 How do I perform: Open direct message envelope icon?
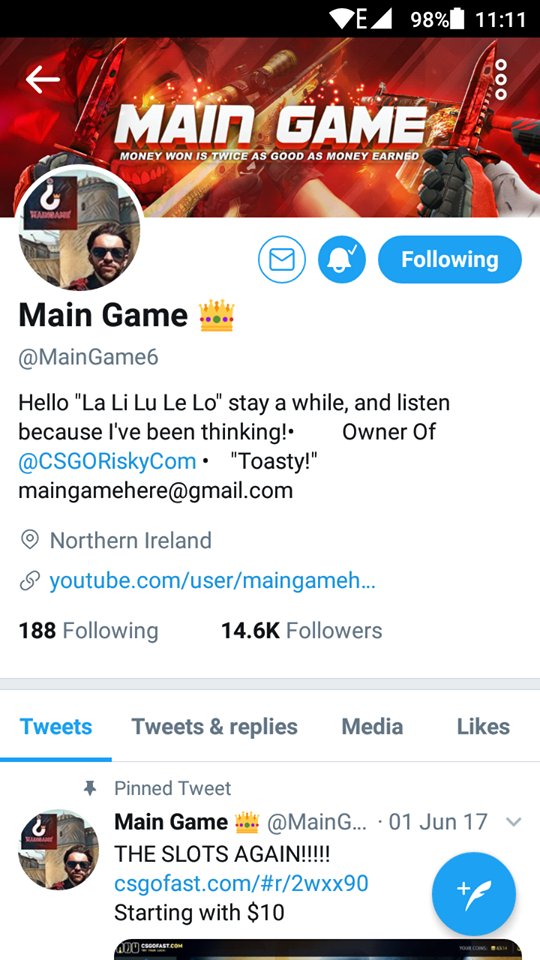pyautogui.click(x=282, y=260)
